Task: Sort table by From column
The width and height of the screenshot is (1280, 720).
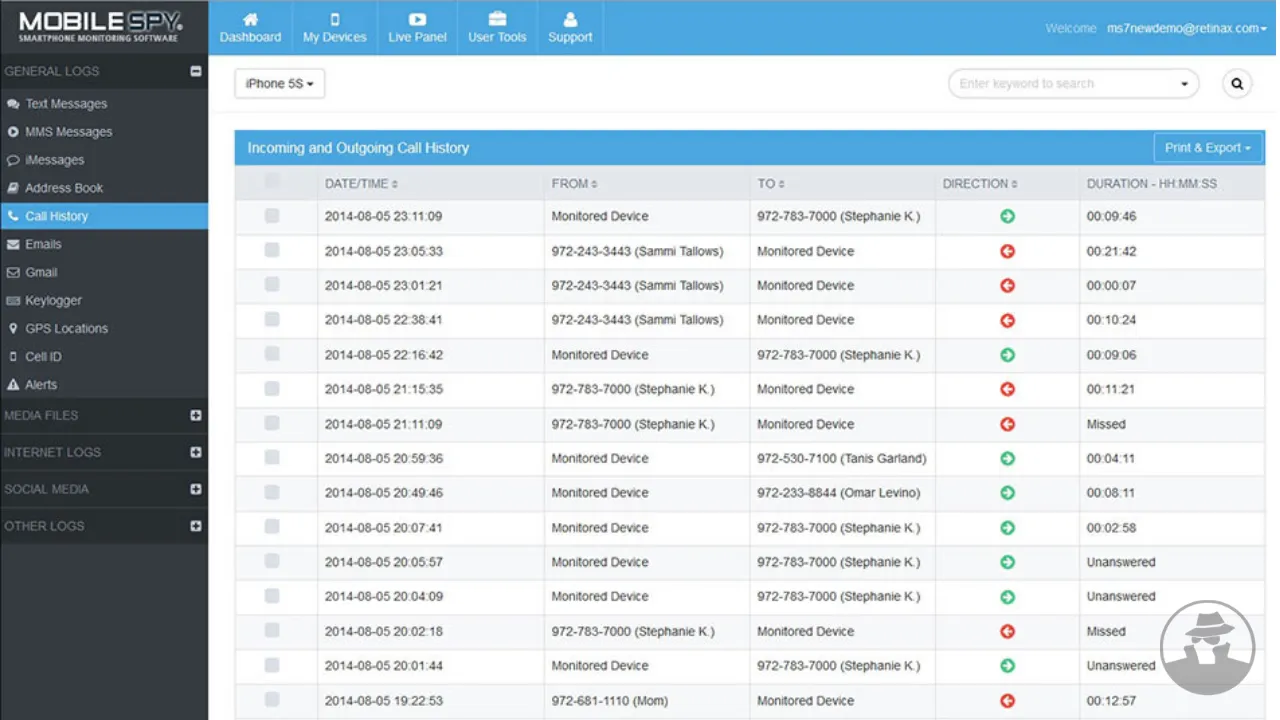Action: tap(575, 184)
